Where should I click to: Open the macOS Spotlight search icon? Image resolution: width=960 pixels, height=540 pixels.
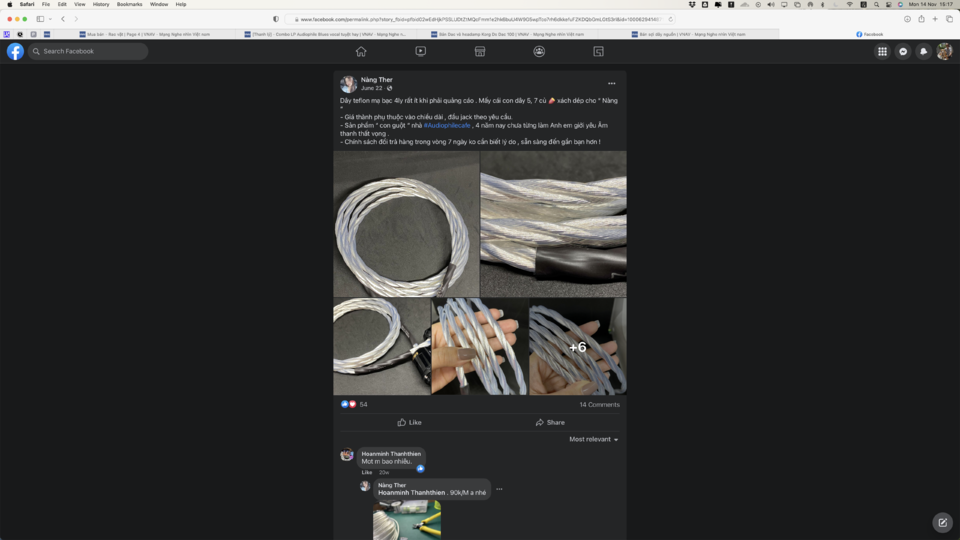876,4
